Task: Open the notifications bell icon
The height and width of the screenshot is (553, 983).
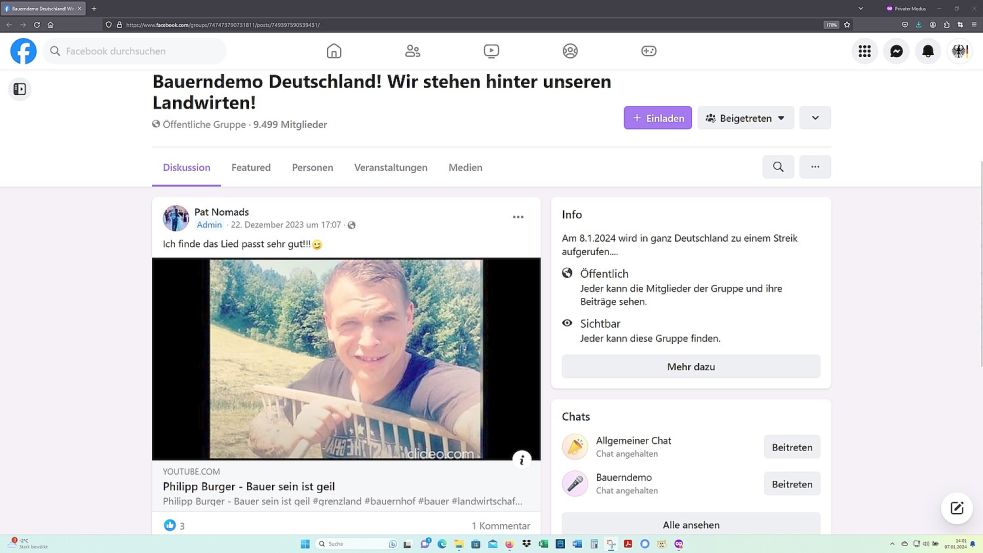Action: click(928, 51)
